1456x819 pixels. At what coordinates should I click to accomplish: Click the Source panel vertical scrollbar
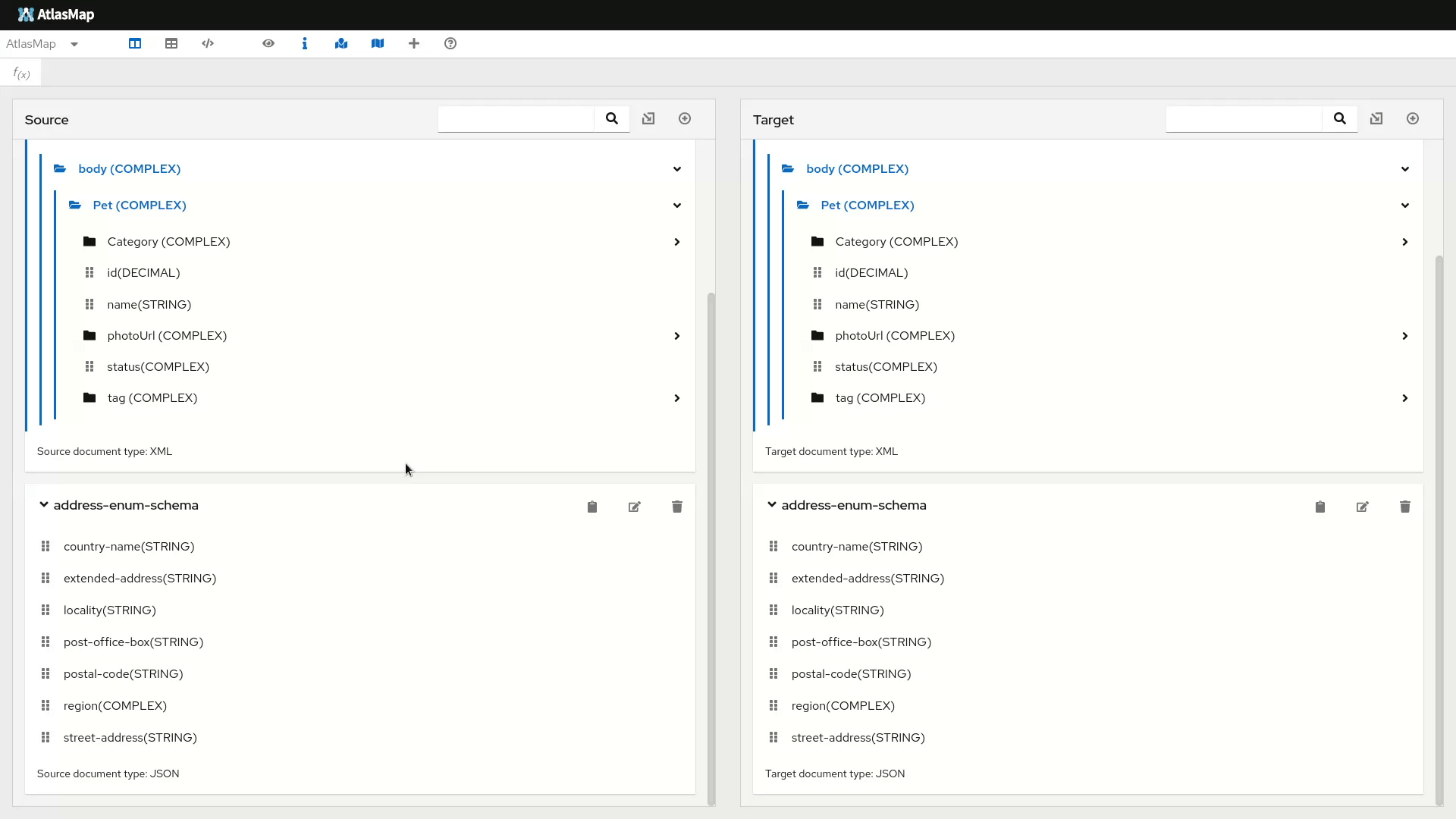711,546
